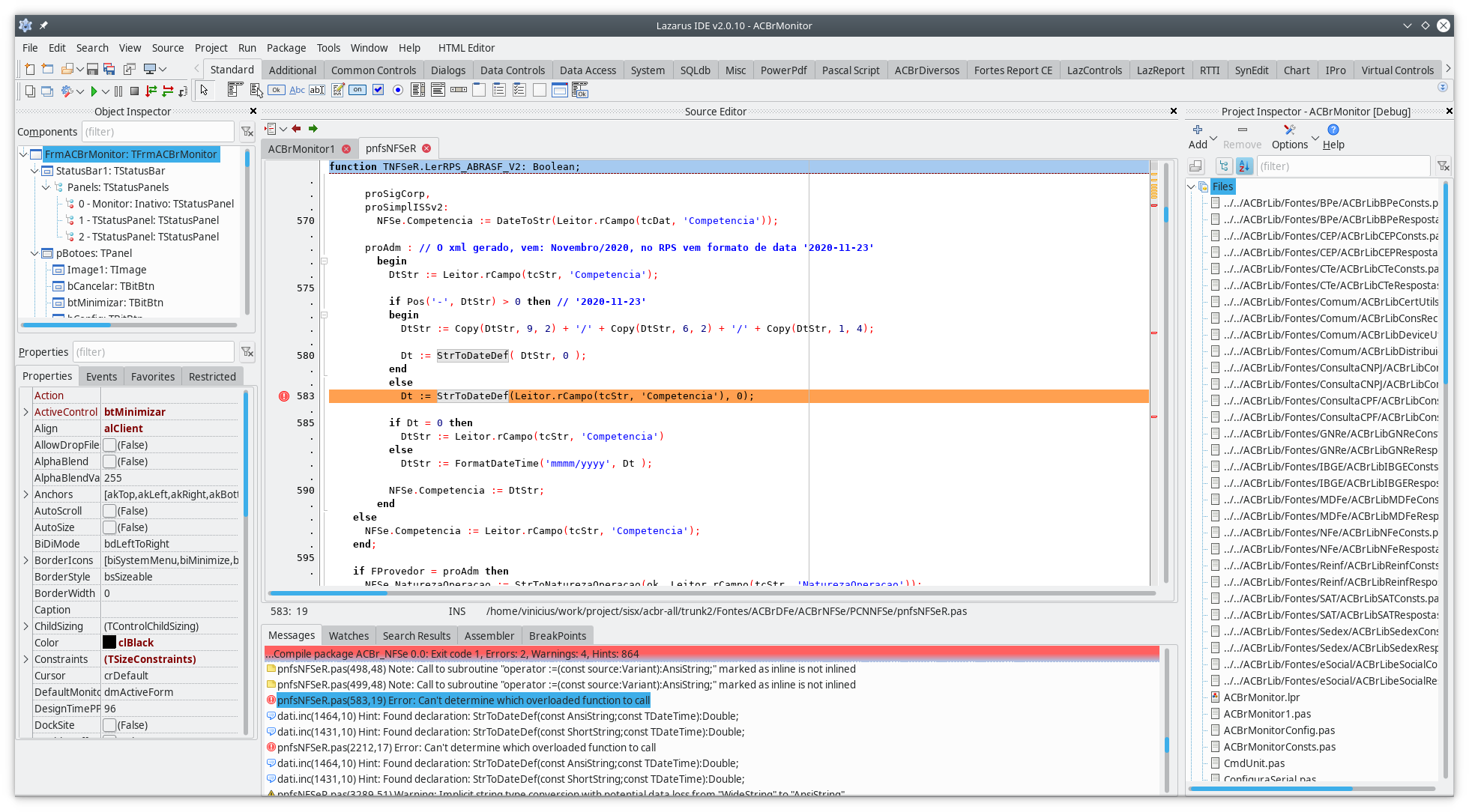Click the Options button in Project Inspector
Viewport: 1469px width, 812px height.
[x=1289, y=137]
